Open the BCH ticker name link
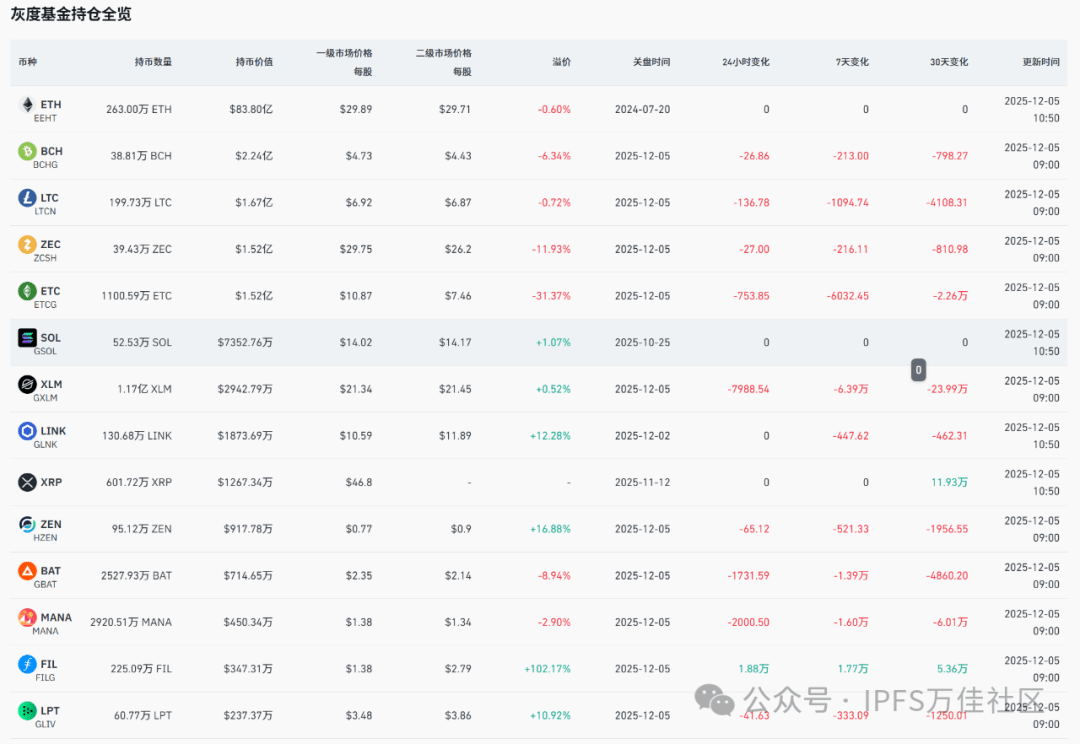The image size is (1080, 744). pyautogui.click(x=52, y=151)
